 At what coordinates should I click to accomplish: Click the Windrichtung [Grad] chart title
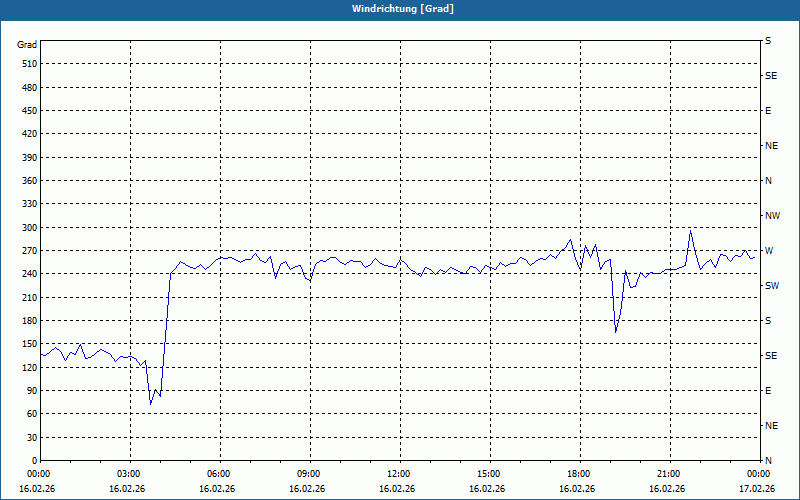403,9
